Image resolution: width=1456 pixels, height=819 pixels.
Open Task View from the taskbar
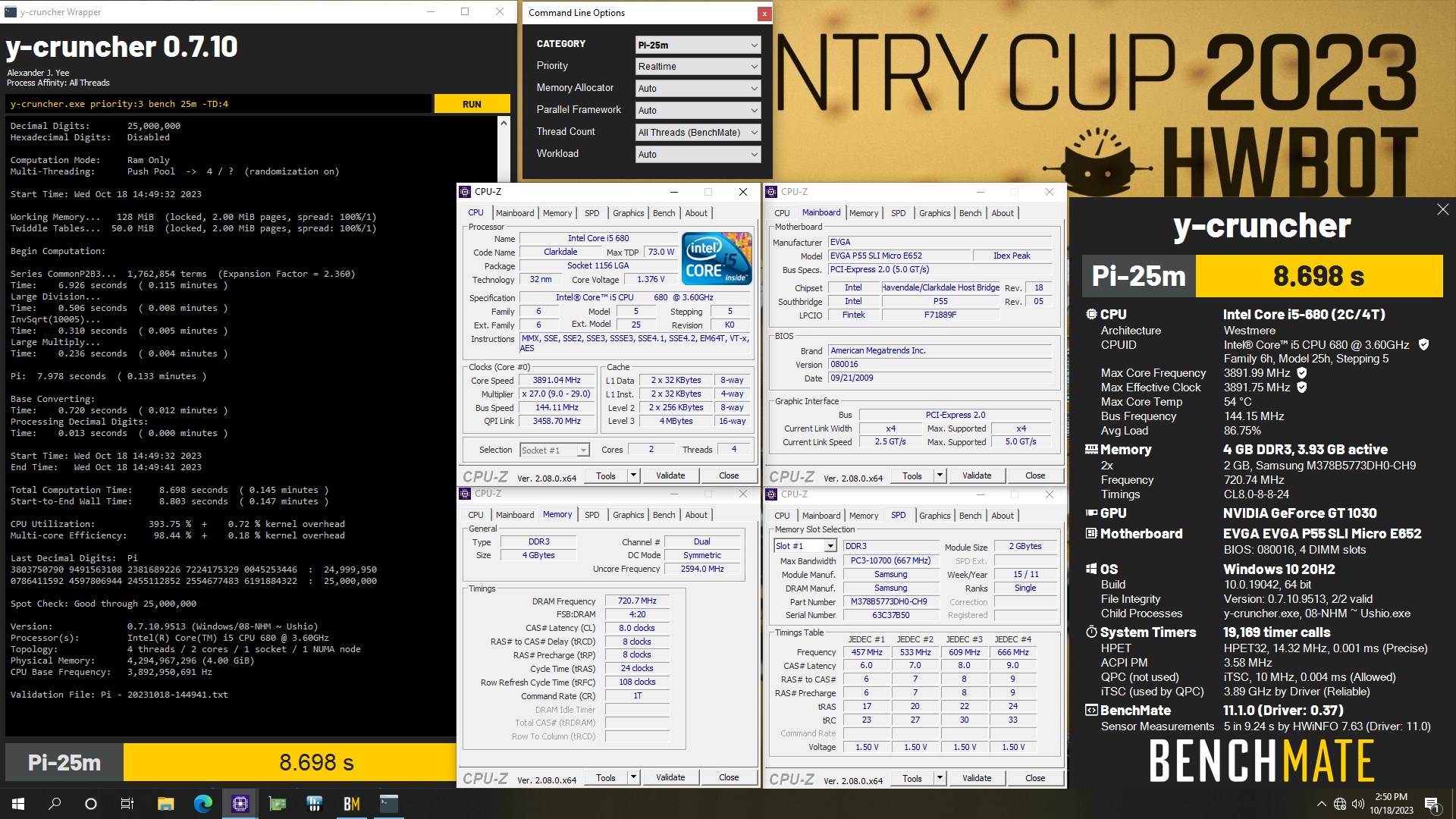[x=127, y=804]
